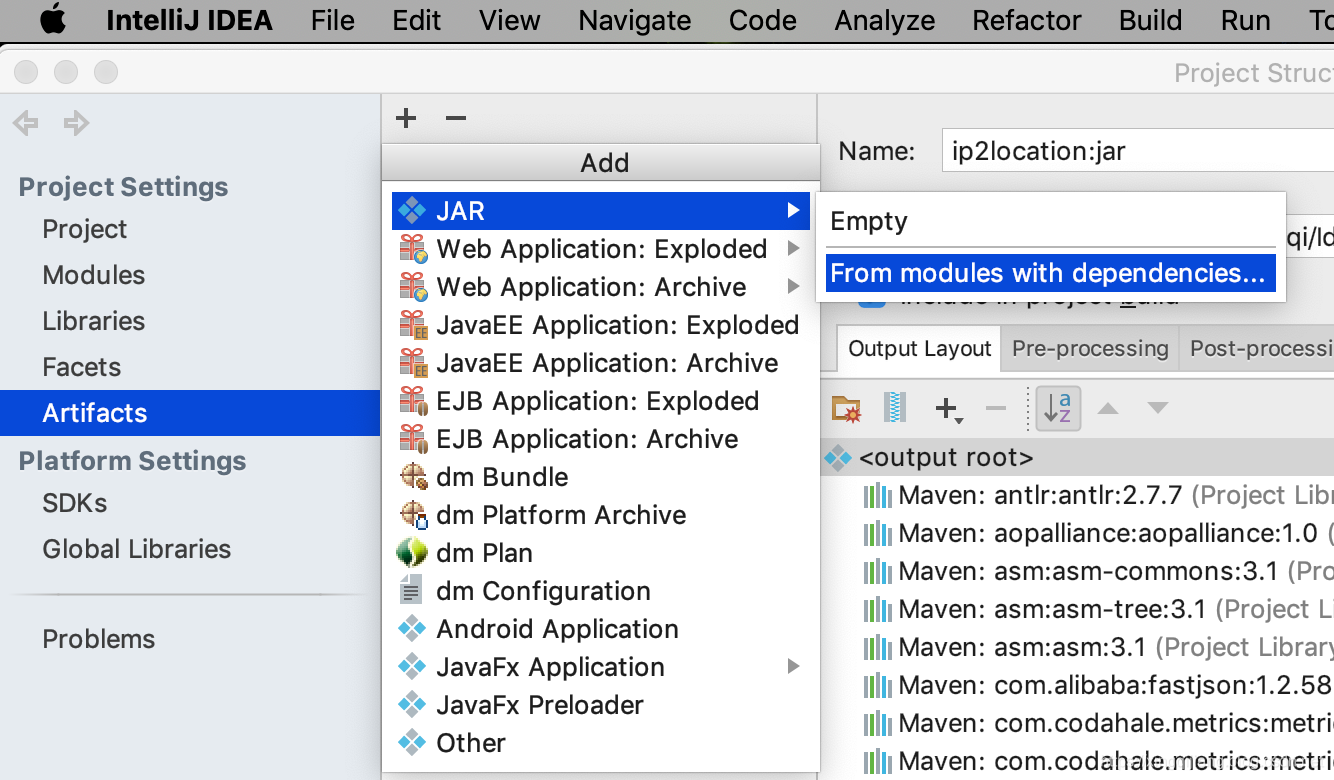The image size is (1334, 780).
Task: Click the JavaFx Application diamond icon
Action: point(412,667)
